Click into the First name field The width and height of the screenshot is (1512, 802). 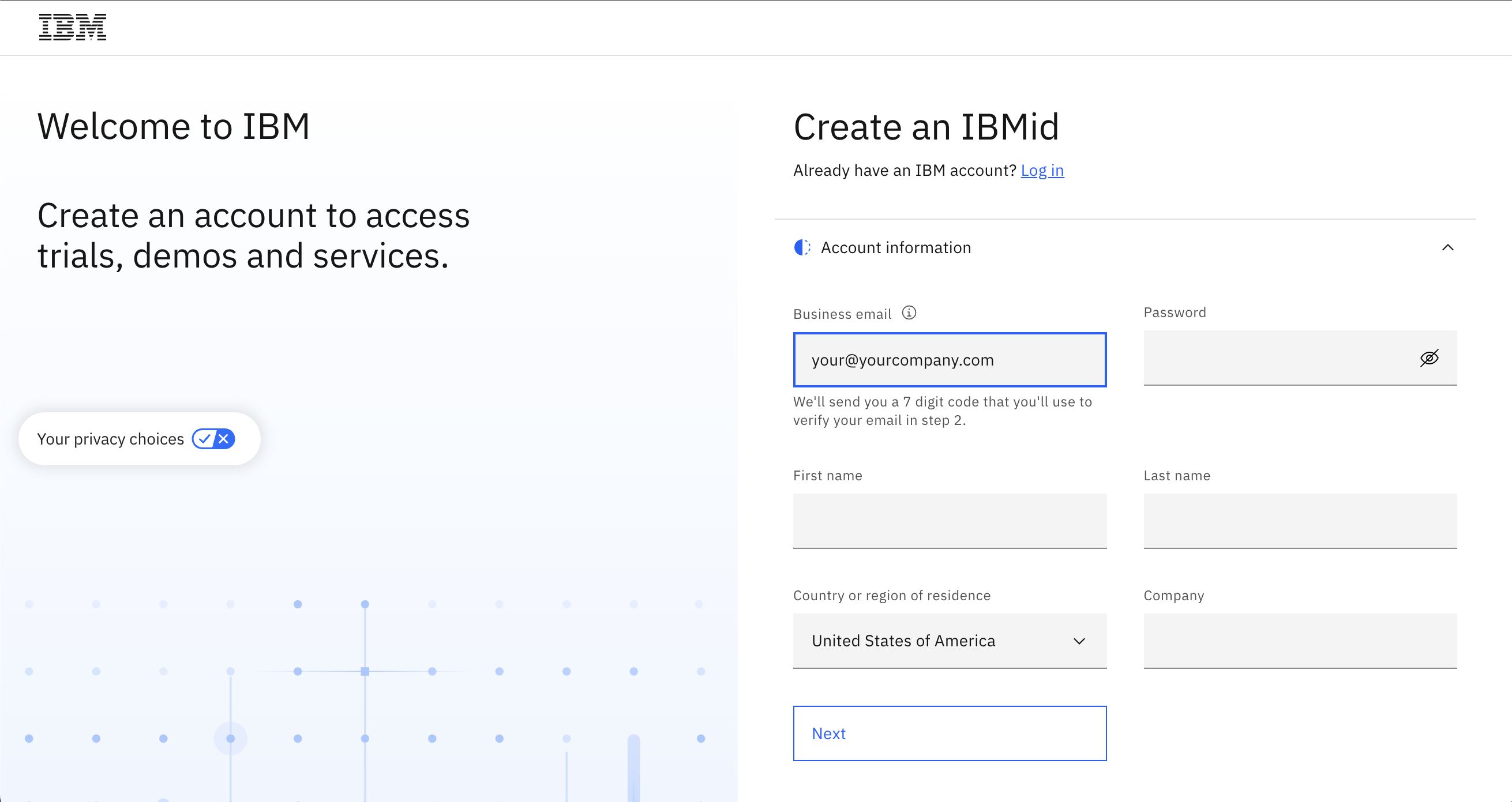tap(950, 521)
